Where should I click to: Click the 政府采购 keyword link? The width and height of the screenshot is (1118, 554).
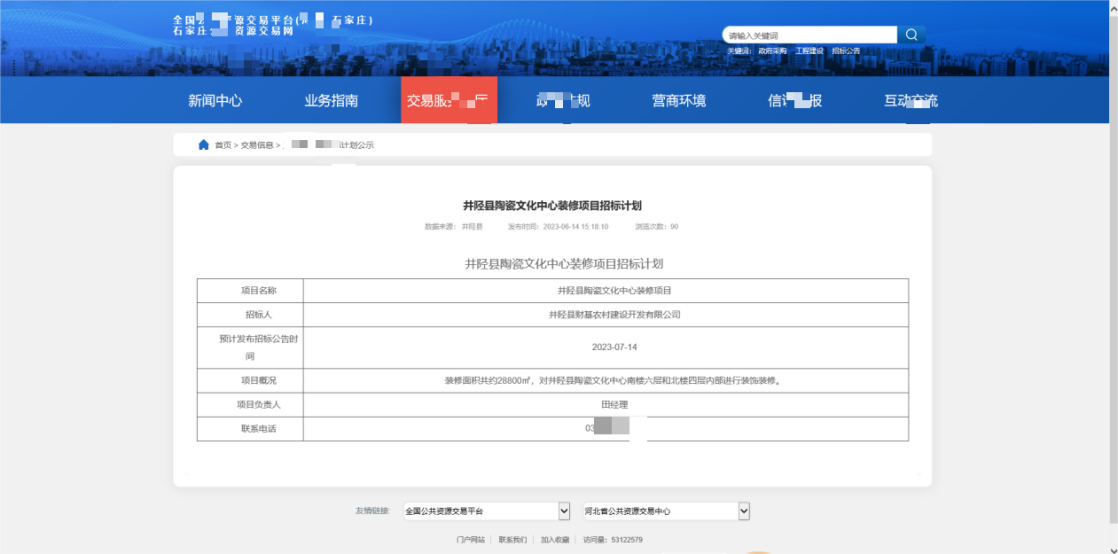(x=772, y=51)
